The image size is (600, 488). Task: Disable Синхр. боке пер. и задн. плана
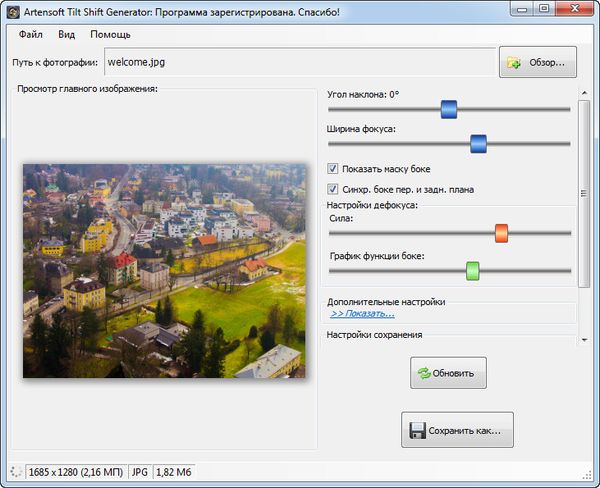coord(334,189)
